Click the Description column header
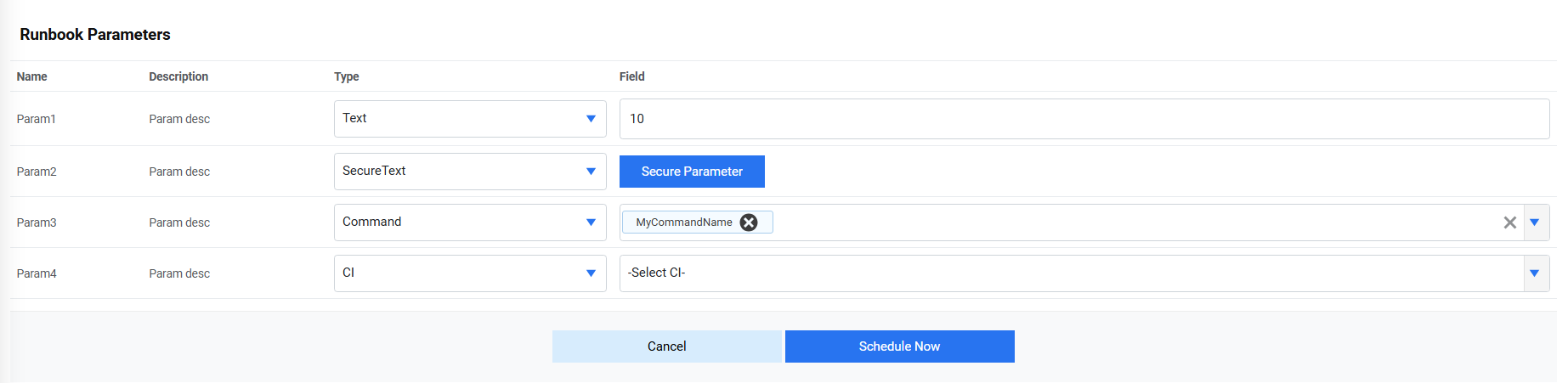The image size is (1568, 383). tap(178, 76)
